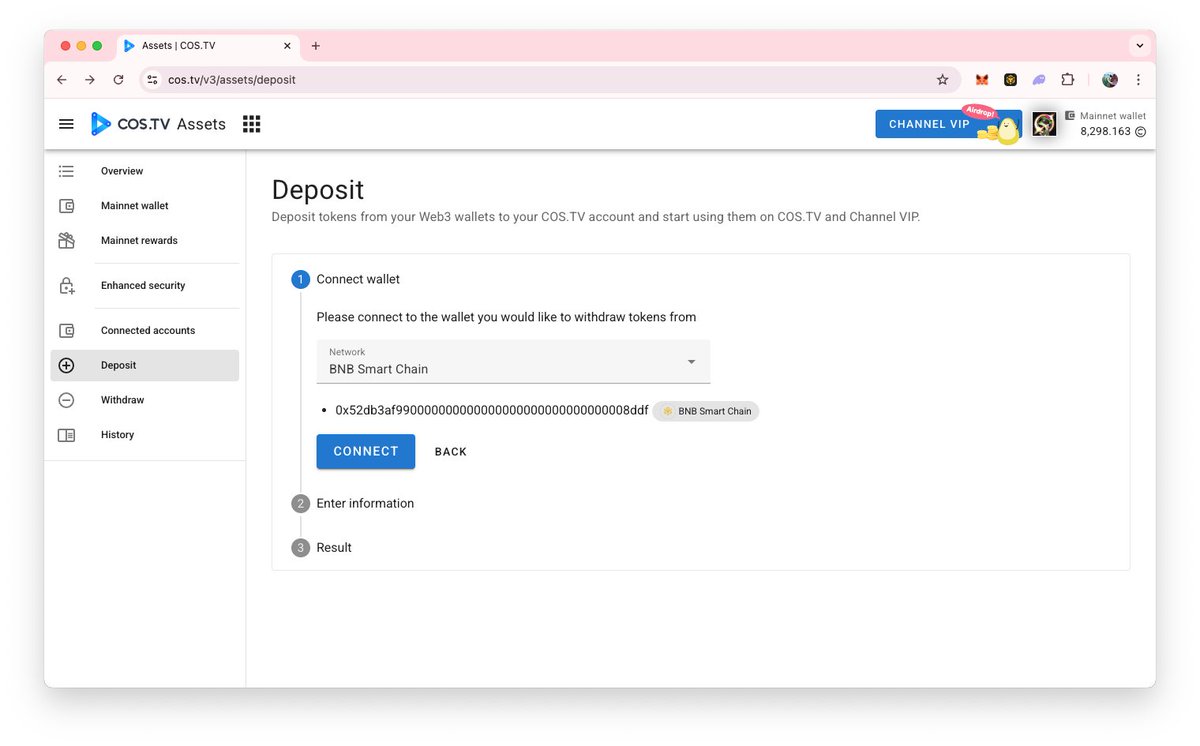Open the user avatar in COS.TV header
1200x746 pixels.
coord(1044,124)
